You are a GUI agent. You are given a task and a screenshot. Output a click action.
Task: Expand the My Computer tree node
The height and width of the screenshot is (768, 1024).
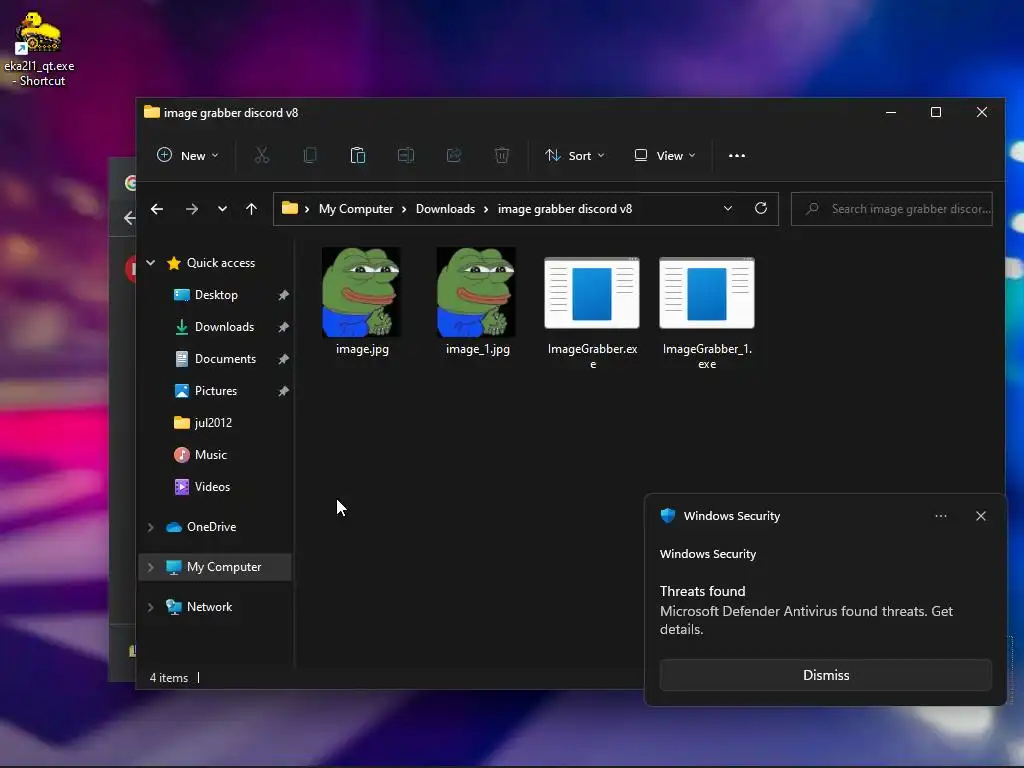pyautogui.click(x=151, y=567)
